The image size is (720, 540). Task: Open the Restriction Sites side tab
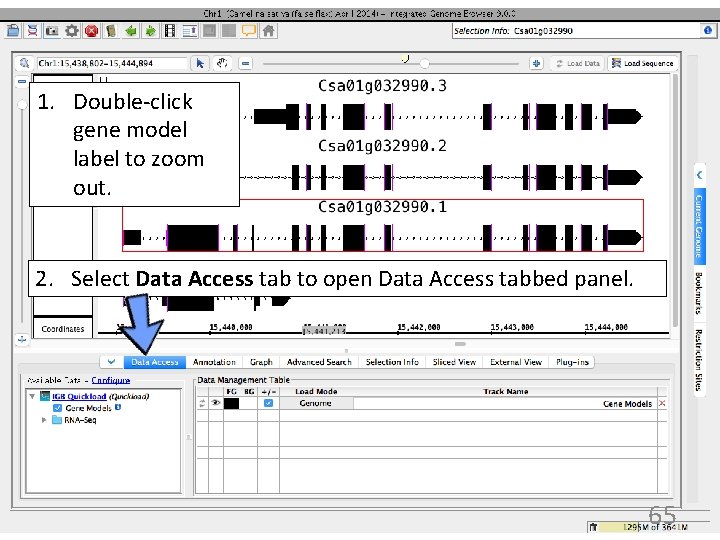(x=699, y=360)
